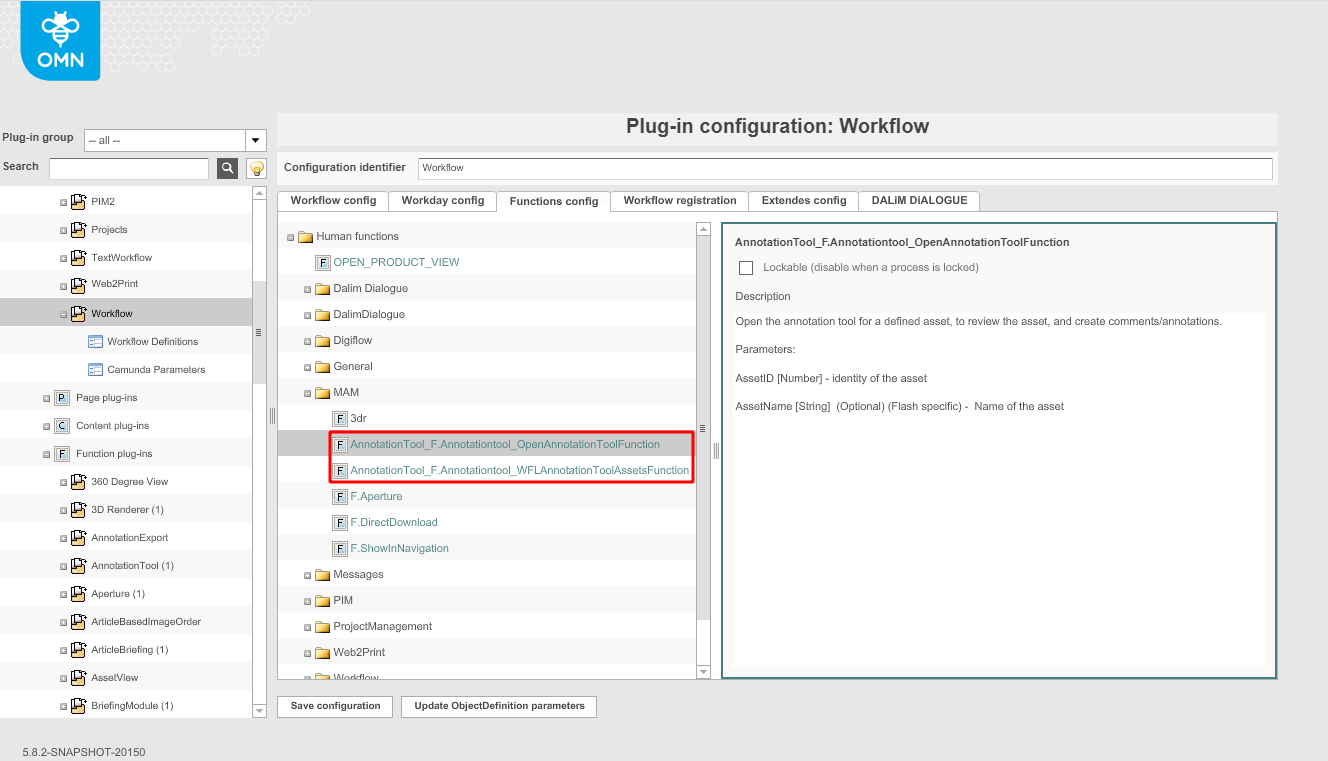This screenshot has height=761, width=1328.
Task: Click the Camunda Parameters table icon
Action: click(x=96, y=369)
